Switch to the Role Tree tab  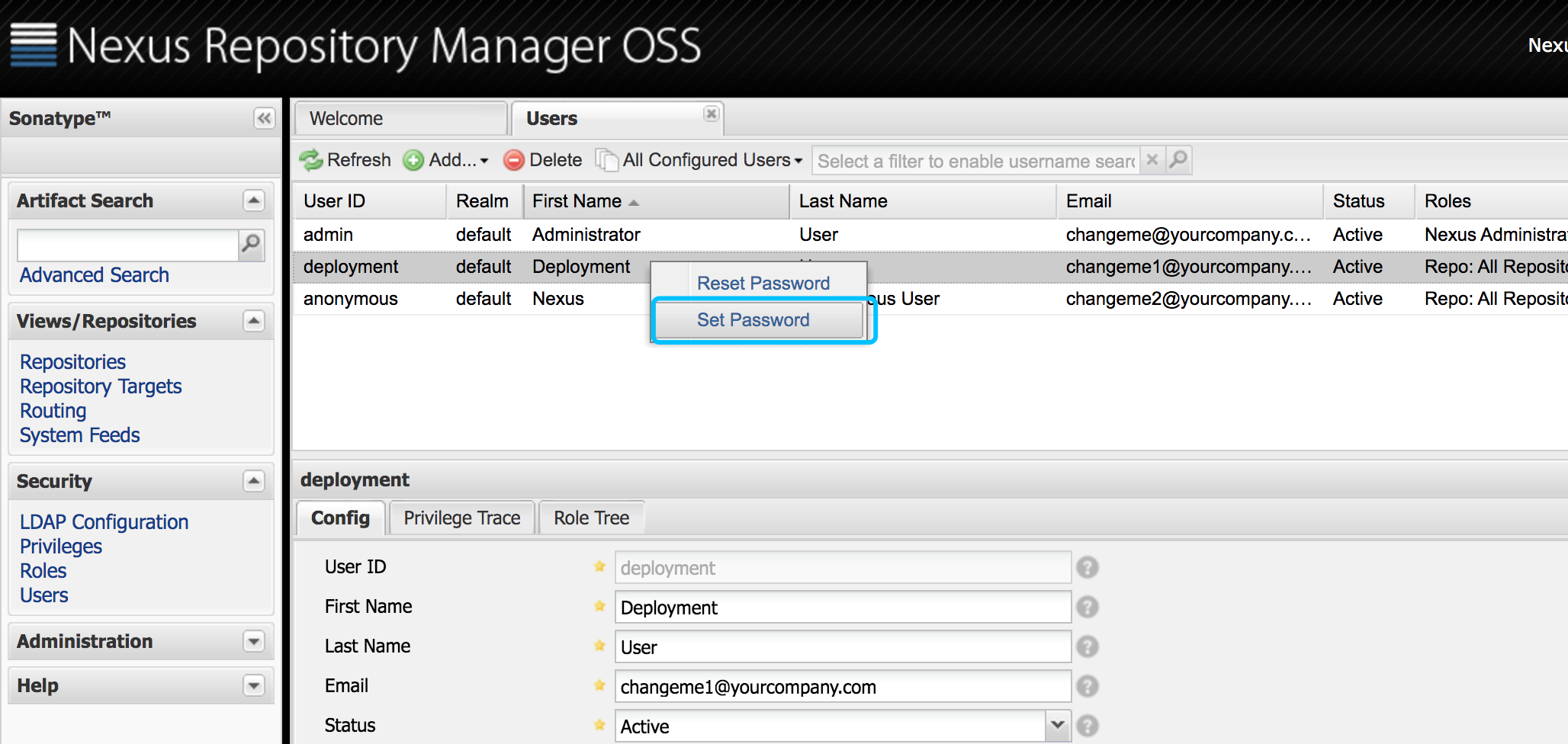tap(591, 518)
